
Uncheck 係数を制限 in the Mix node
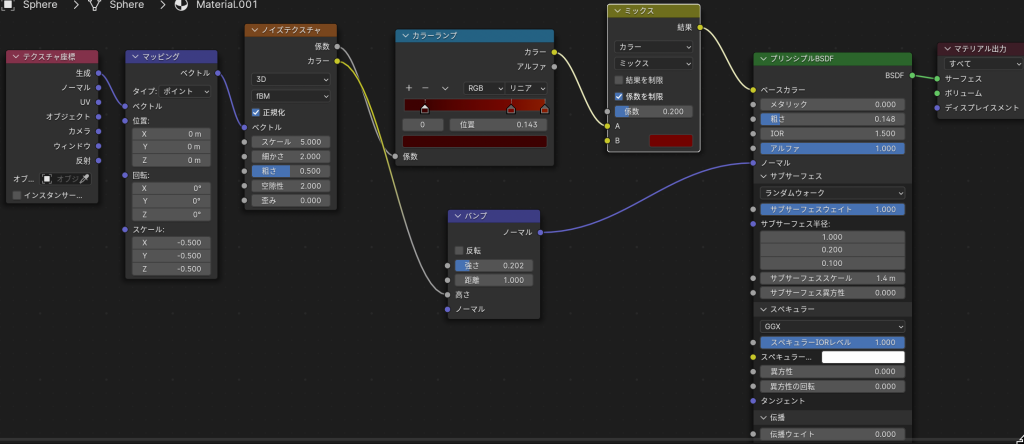pos(619,96)
